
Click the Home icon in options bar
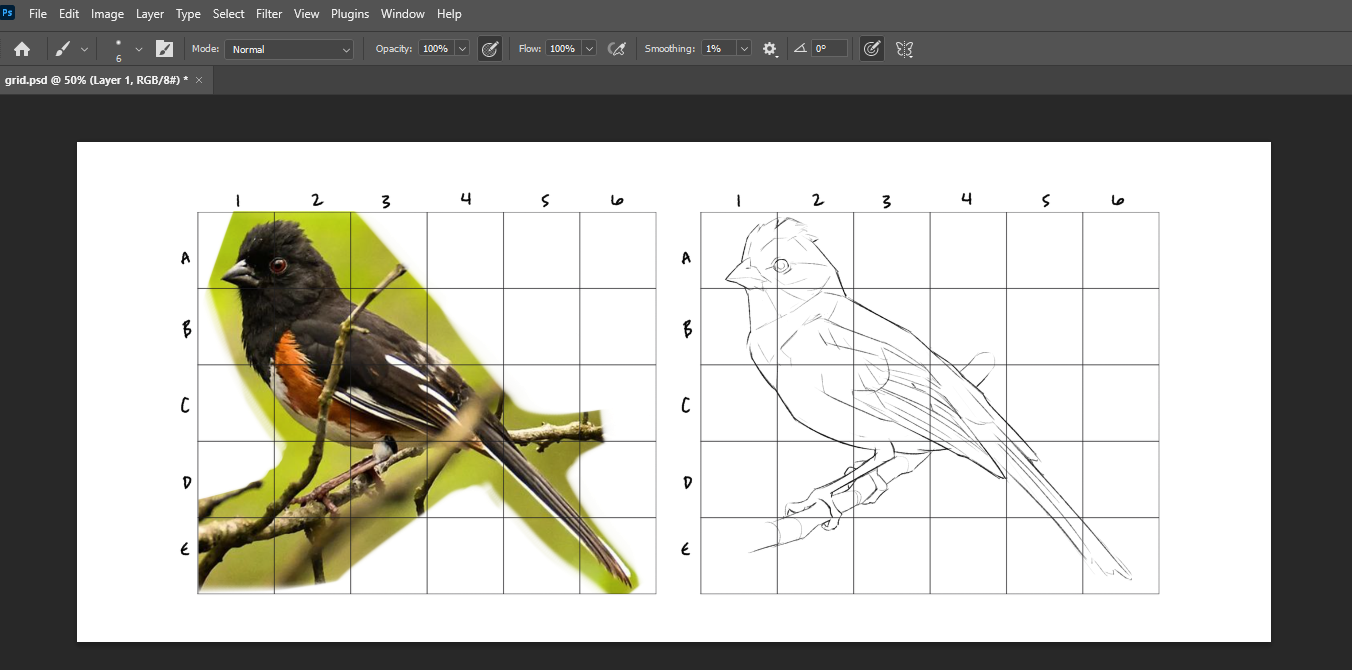coord(22,49)
